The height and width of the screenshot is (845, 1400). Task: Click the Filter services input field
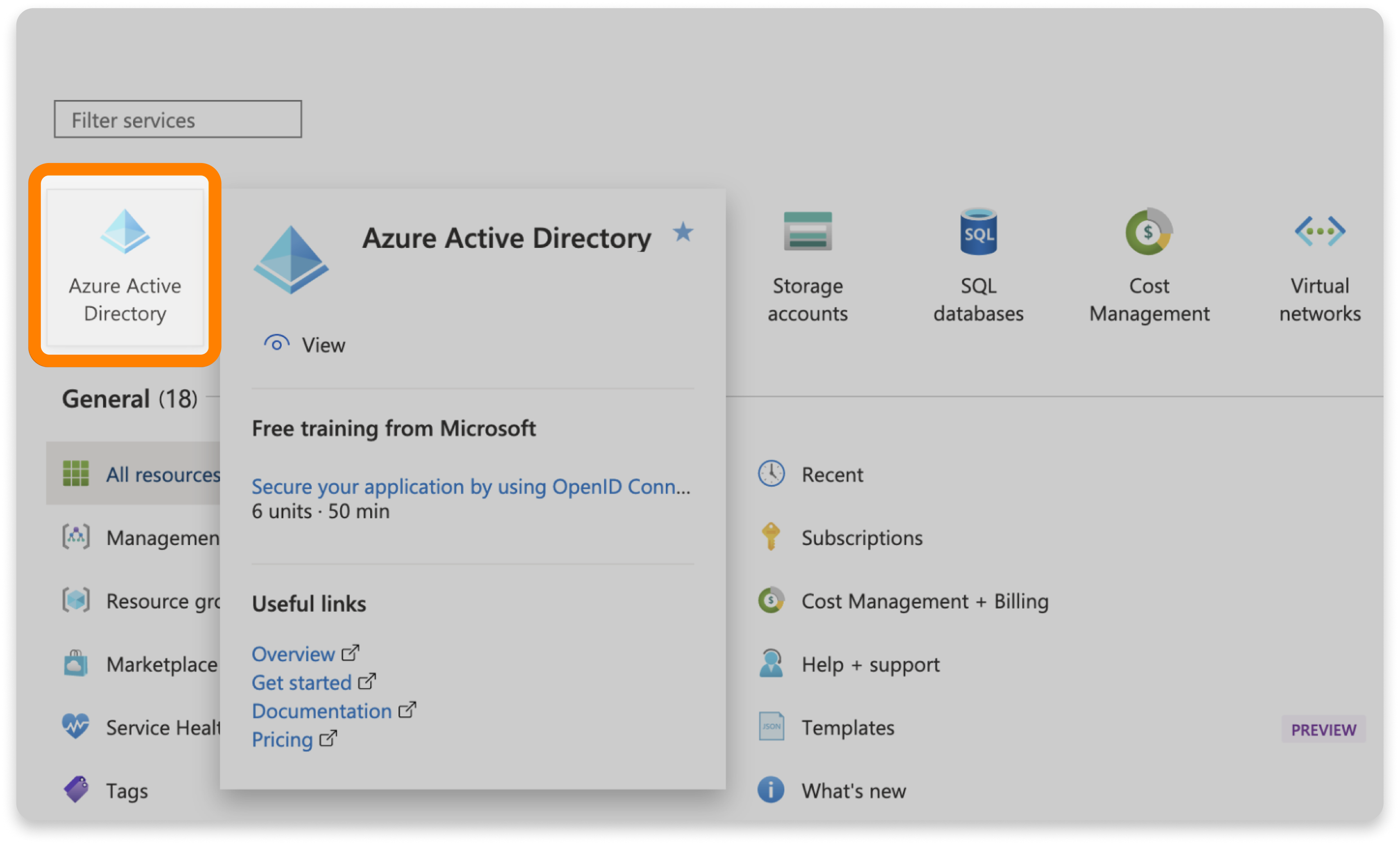coord(178,119)
